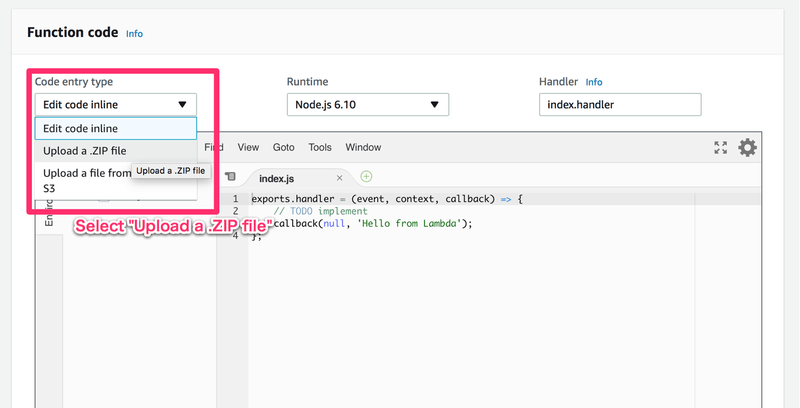This screenshot has height=408, width=800.
Task: Open the Code entry type dropdown
Action: point(116,104)
